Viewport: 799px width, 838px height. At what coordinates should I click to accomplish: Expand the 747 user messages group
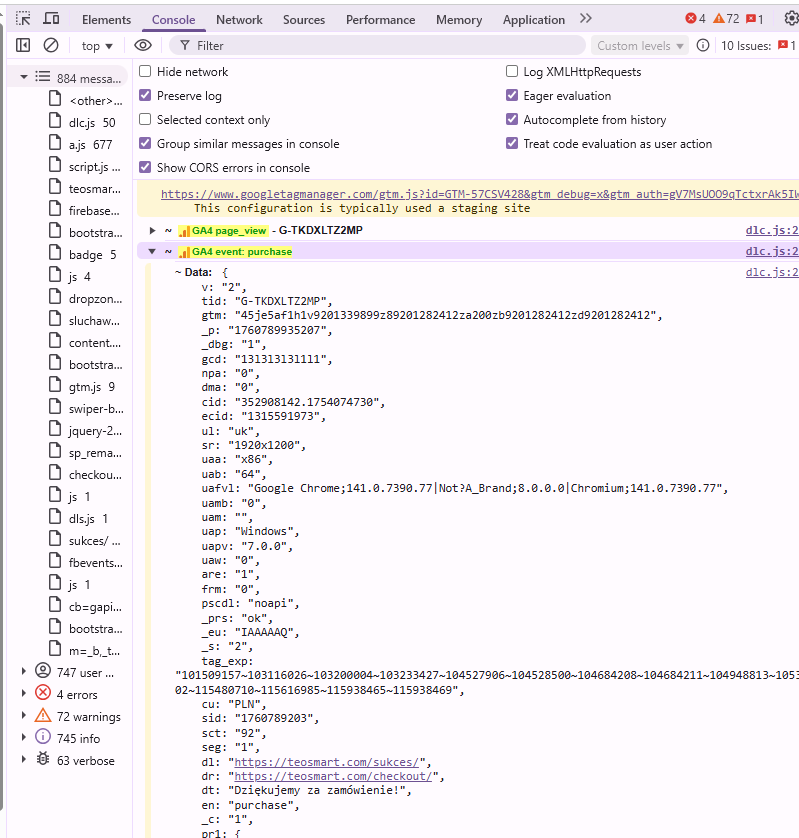click(x=24, y=671)
